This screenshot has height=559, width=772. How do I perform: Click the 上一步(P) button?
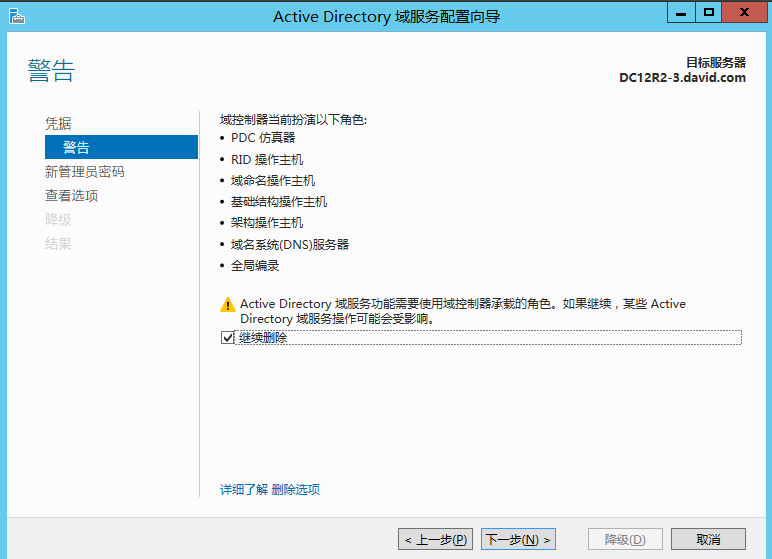pyautogui.click(x=435, y=539)
